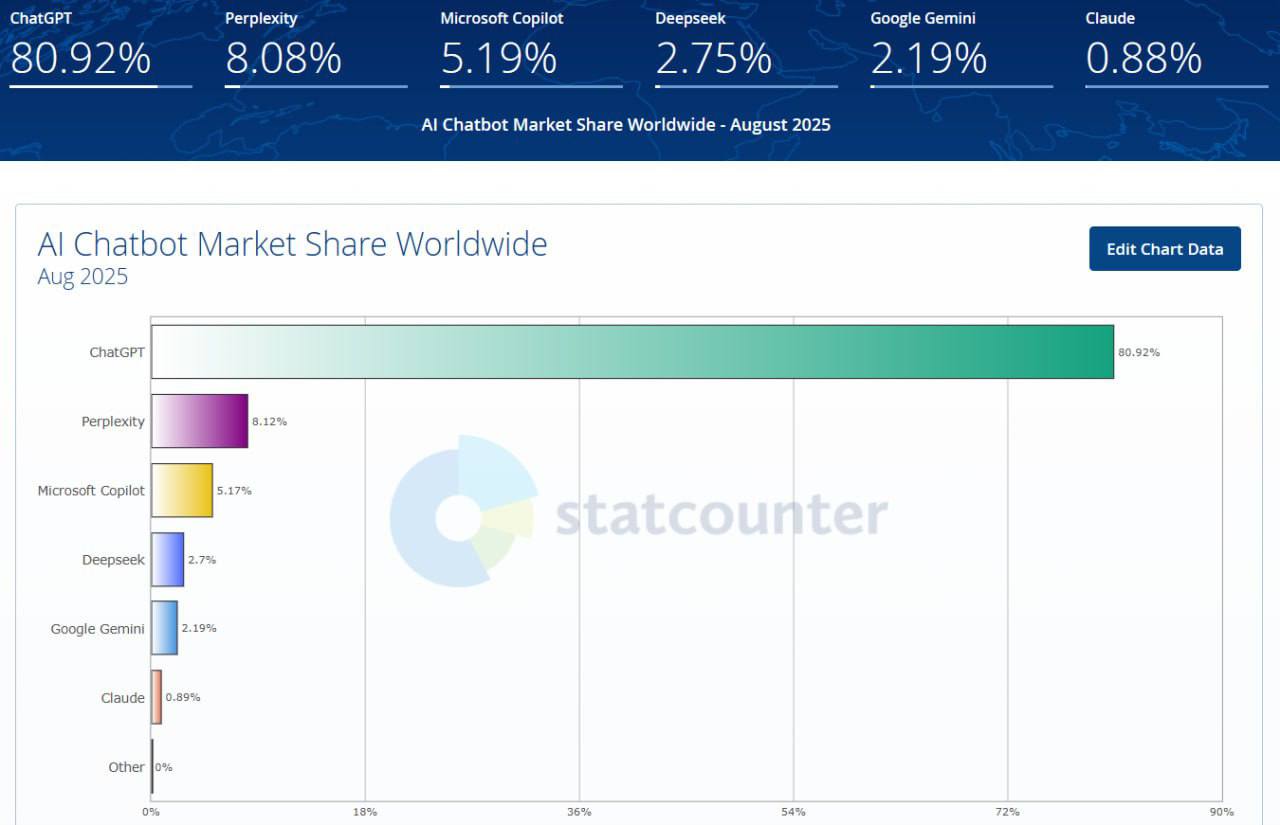
Task: Click the blue Deepseek bar
Action: 168,559
